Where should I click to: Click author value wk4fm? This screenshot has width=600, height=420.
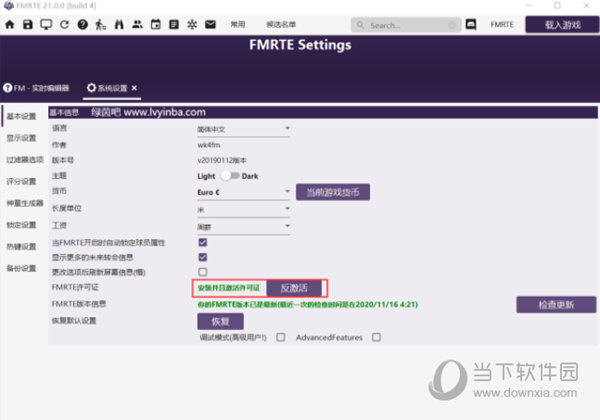[x=209, y=145]
